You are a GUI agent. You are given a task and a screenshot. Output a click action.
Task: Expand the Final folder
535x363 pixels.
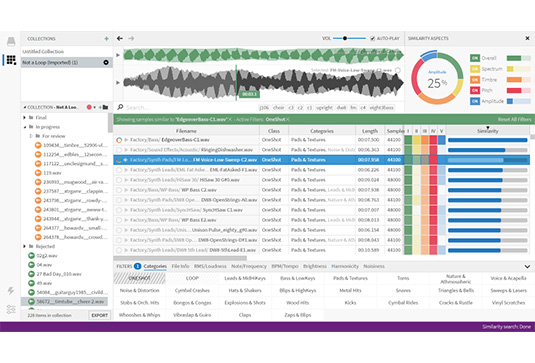(x=25, y=117)
